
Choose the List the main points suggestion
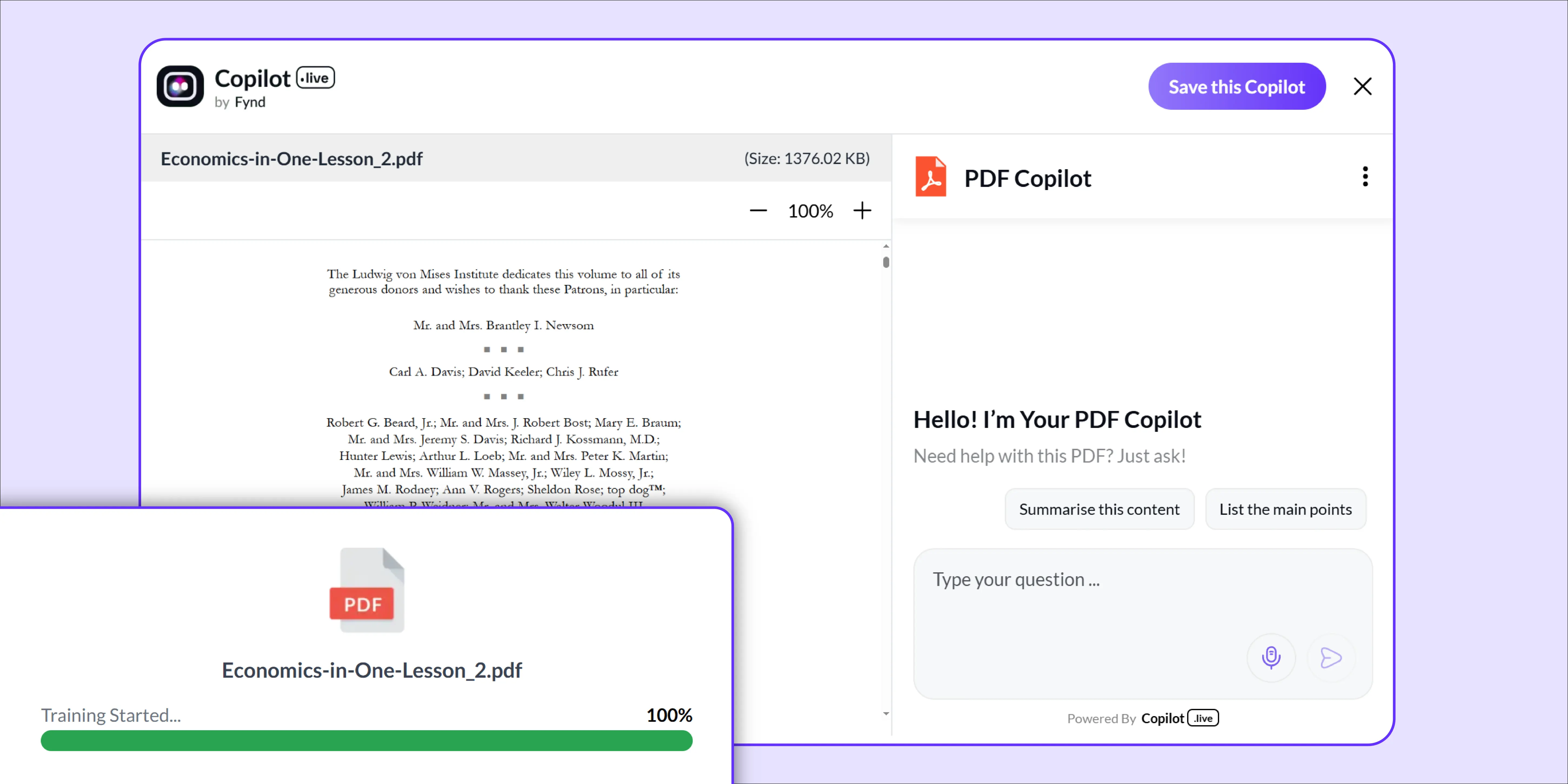point(1285,509)
